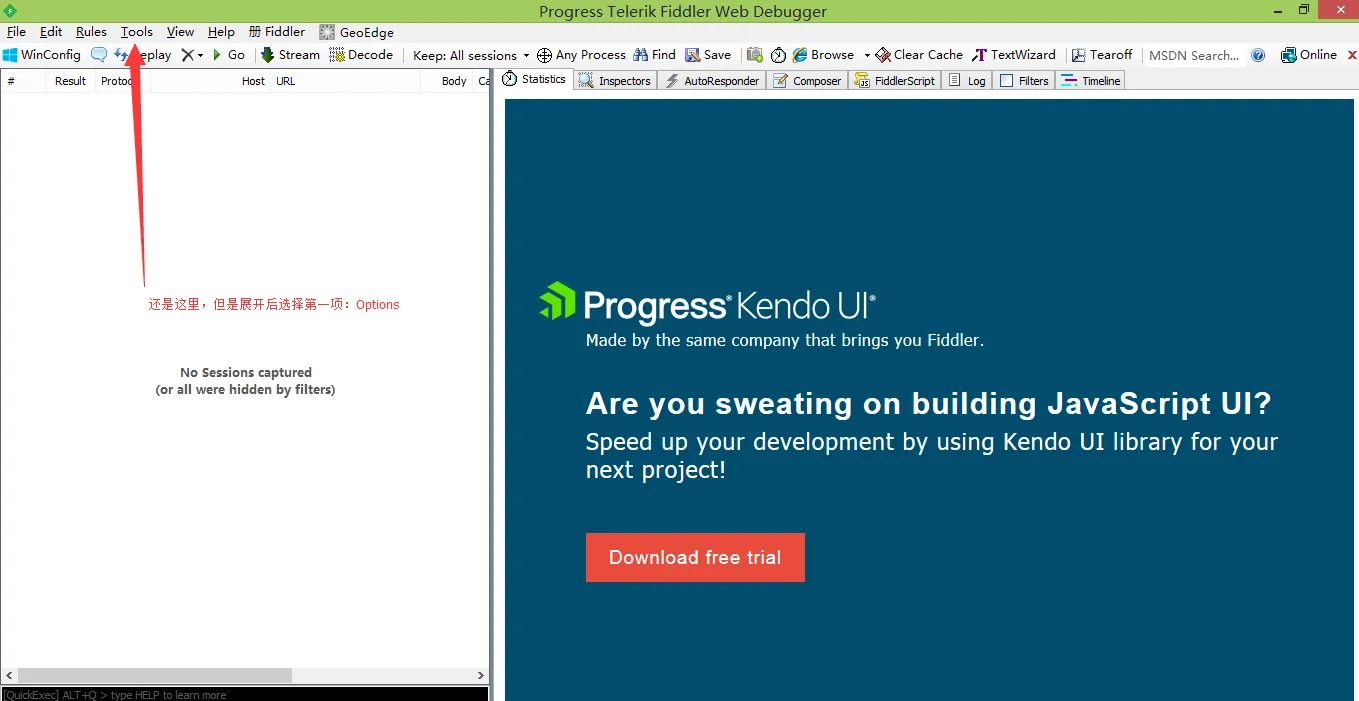The height and width of the screenshot is (701, 1359).
Task: Open the File menu
Action: point(16,32)
